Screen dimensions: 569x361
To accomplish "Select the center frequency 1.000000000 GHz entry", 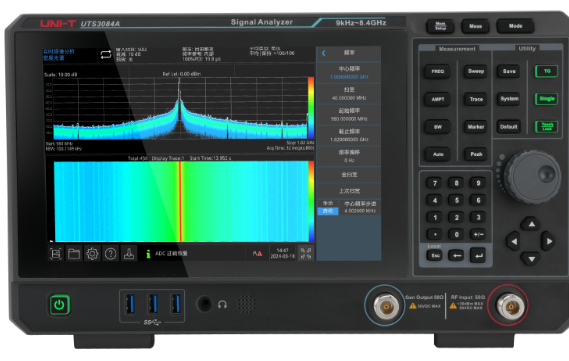I will tap(349, 73).
